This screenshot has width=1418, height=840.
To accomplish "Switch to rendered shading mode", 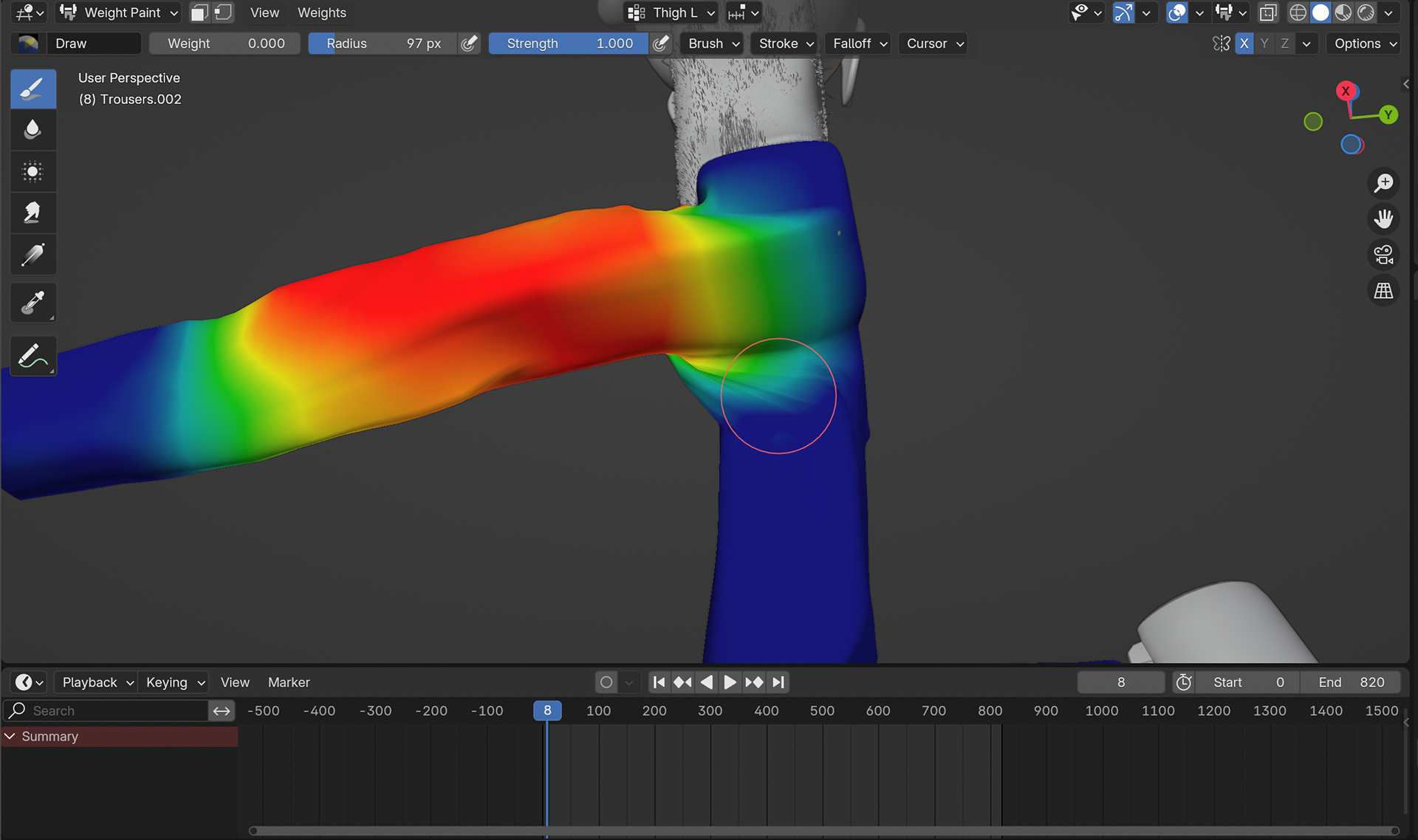I will click(1366, 13).
